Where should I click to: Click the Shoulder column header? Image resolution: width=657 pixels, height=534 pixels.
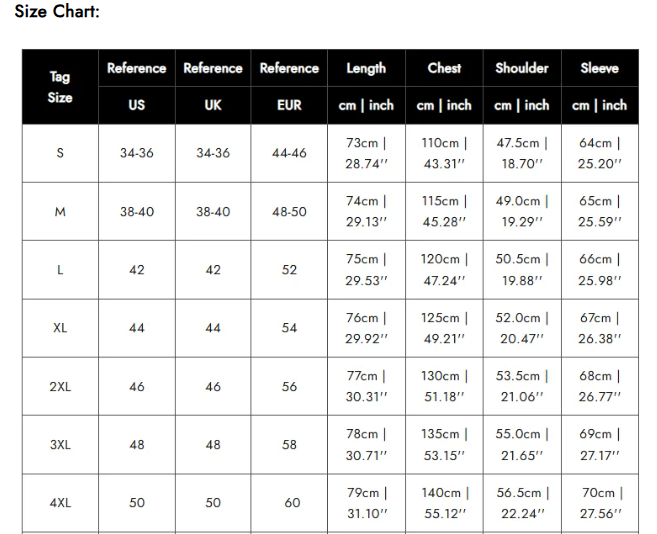[522, 68]
